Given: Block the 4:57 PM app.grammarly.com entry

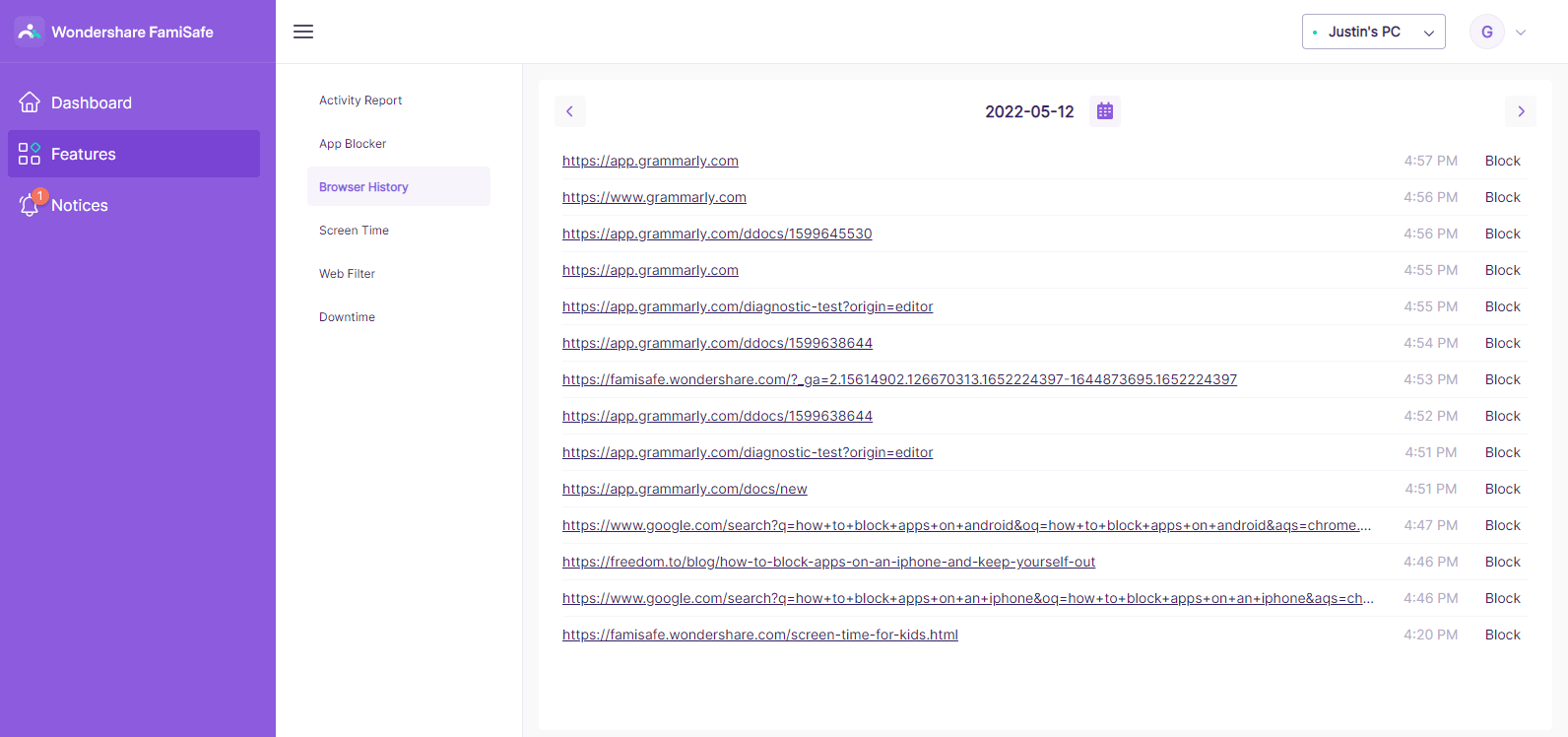Looking at the screenshot, I should (1502, 161).
